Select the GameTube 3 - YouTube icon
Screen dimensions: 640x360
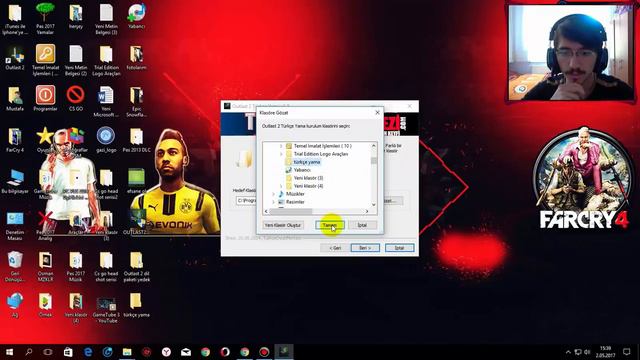click(x=106, y=309)
